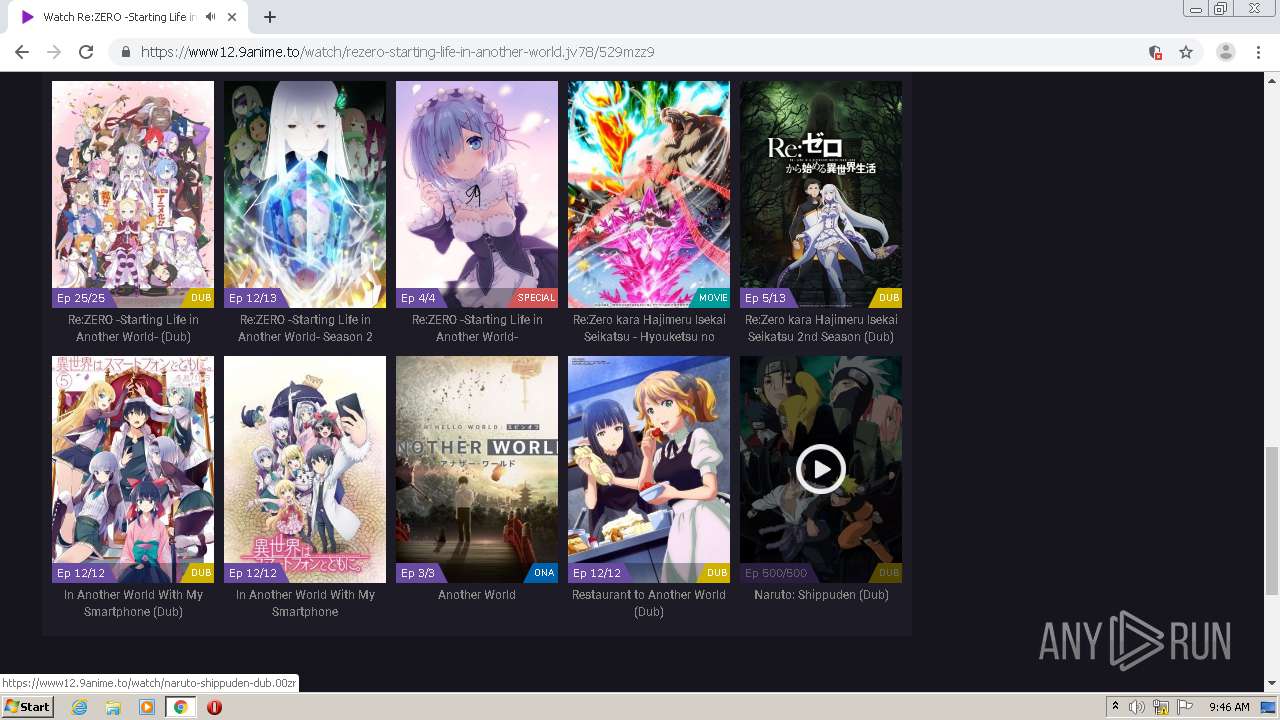Screen dimensions: 1280x720
Task: Click the address bar URL
Action: click(398, 52)
